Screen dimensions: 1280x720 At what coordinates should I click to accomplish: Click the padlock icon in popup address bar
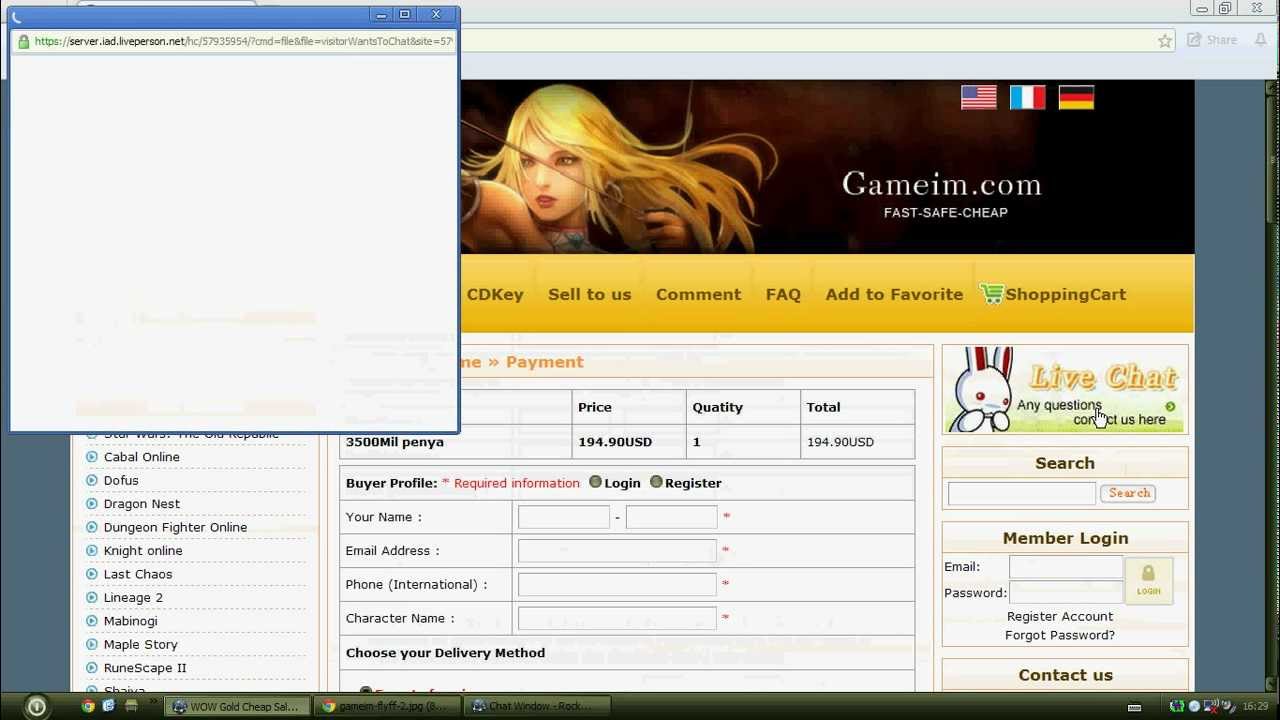[x=24, y=42]
